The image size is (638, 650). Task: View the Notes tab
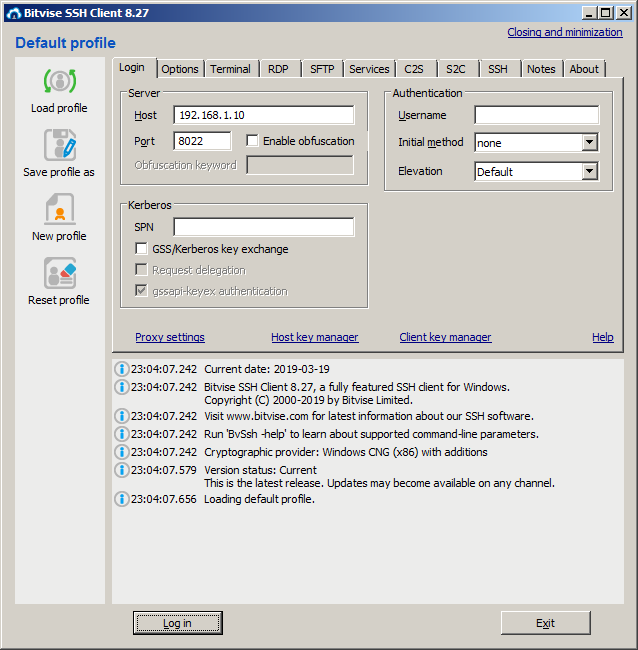point(541,69)
